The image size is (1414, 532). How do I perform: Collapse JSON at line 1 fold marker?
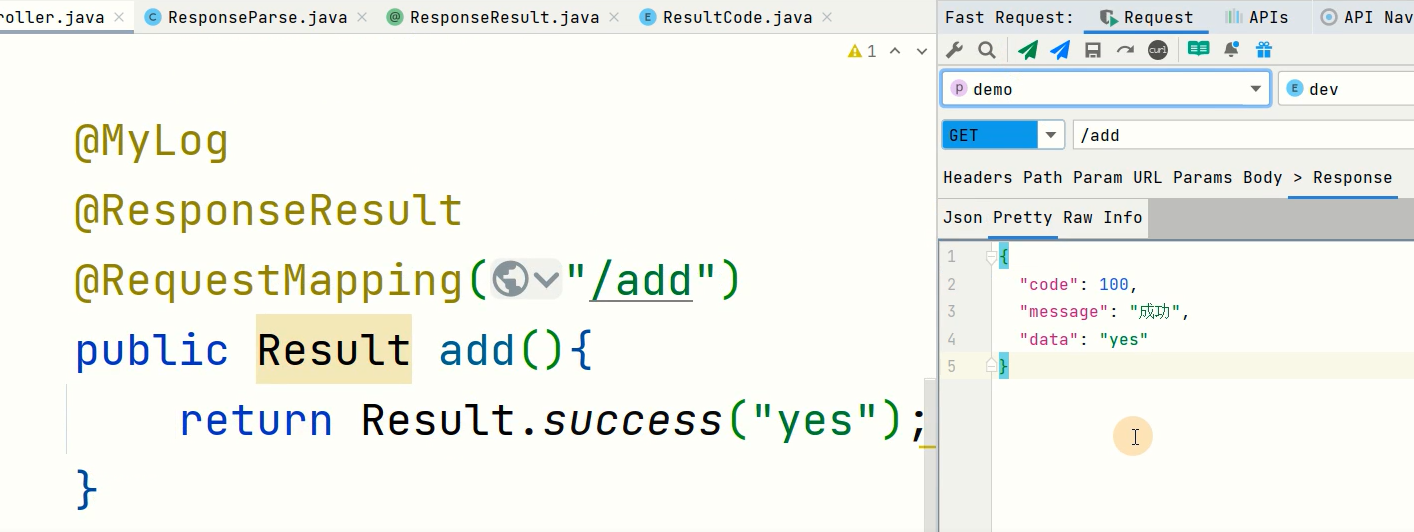(x=992, y=258)
